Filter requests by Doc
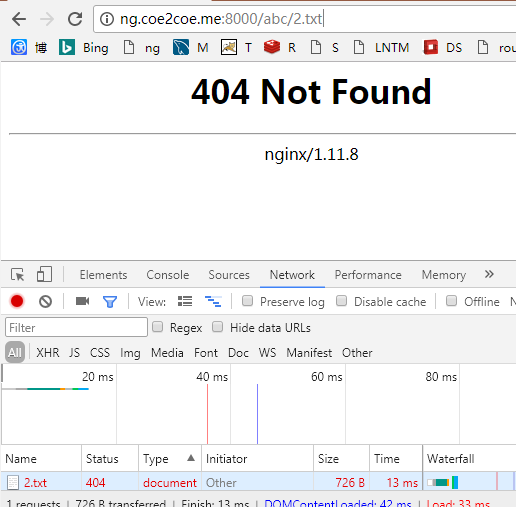The image size is (516, 507). click(x=238, y=353)
